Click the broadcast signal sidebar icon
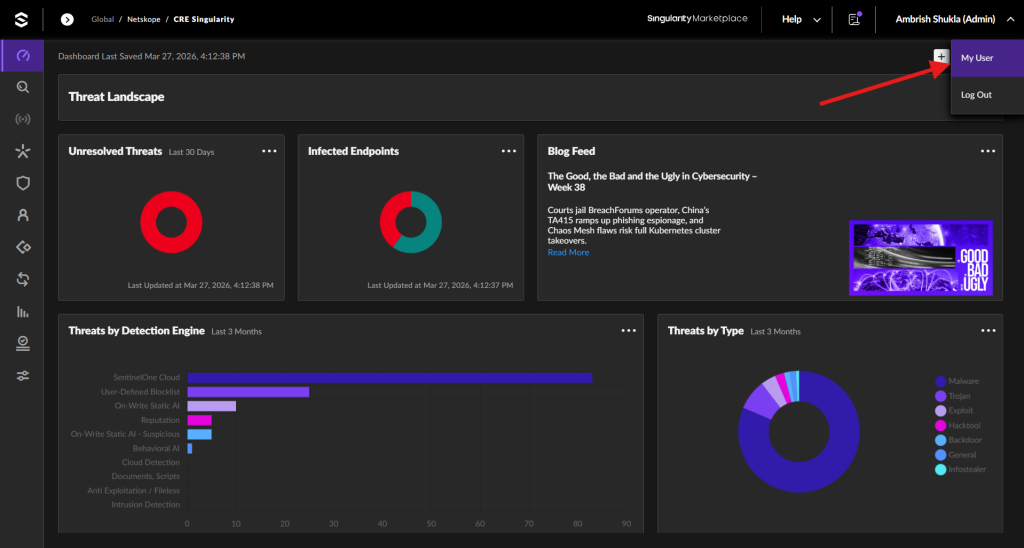The image size is (1024, 548). [23, 120]
